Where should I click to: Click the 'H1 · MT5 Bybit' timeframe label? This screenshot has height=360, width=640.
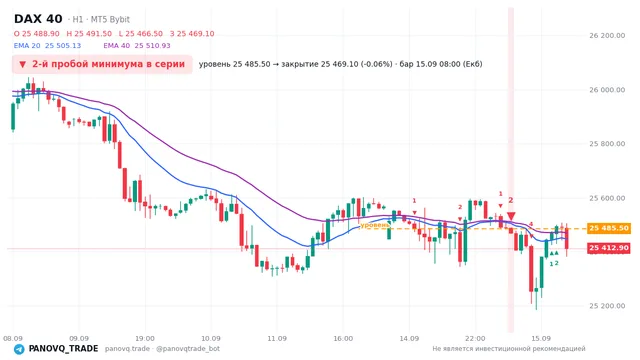pyautogui.click(x=101, y=19)
